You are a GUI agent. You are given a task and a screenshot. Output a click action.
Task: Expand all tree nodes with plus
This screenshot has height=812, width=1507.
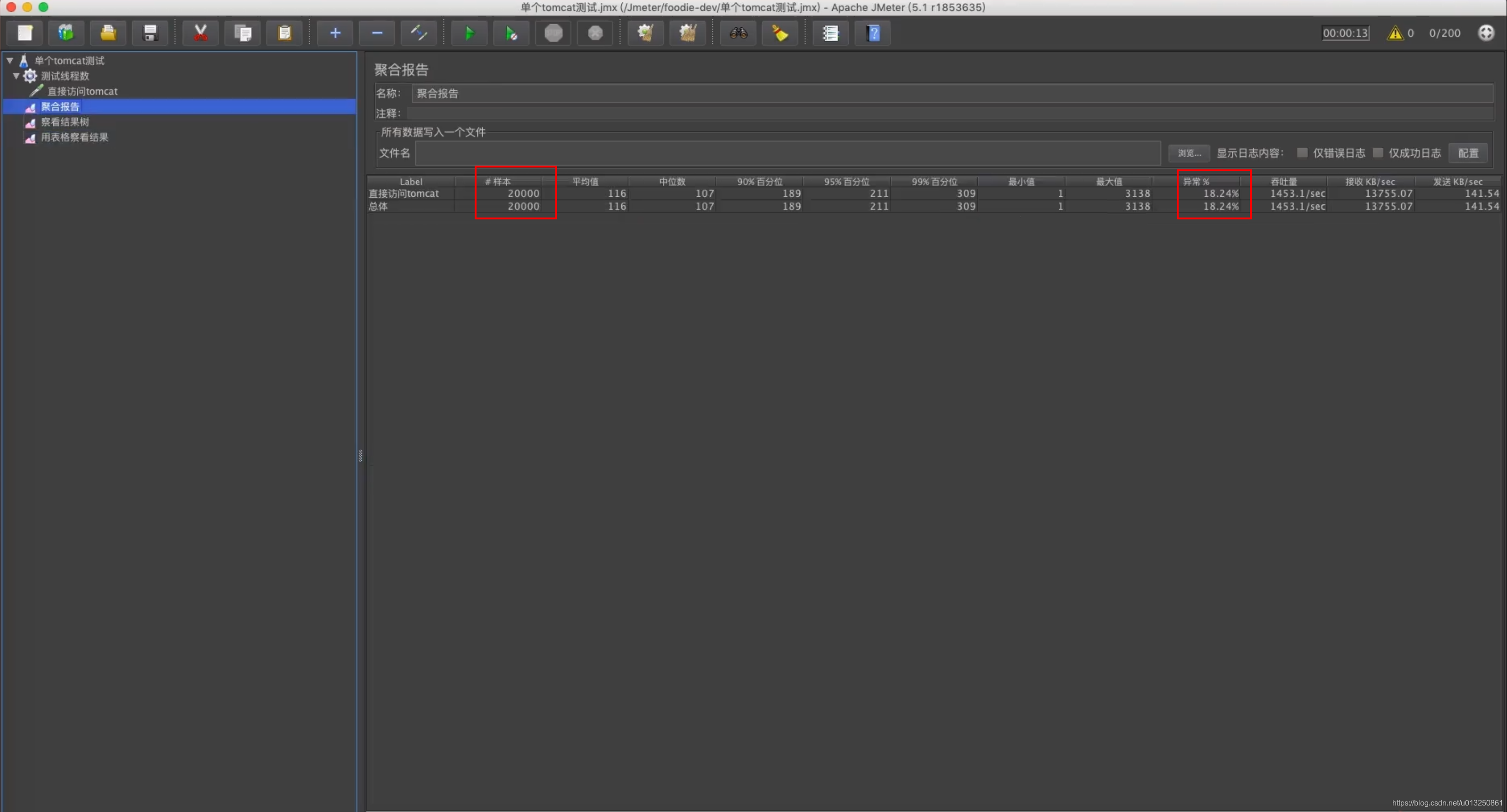pyautogui.click(x=335, y=33)
